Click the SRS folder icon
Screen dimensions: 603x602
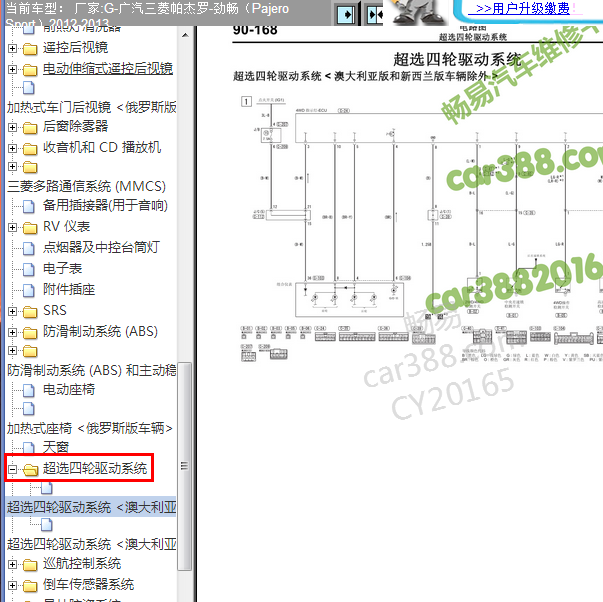coord(29,311)
